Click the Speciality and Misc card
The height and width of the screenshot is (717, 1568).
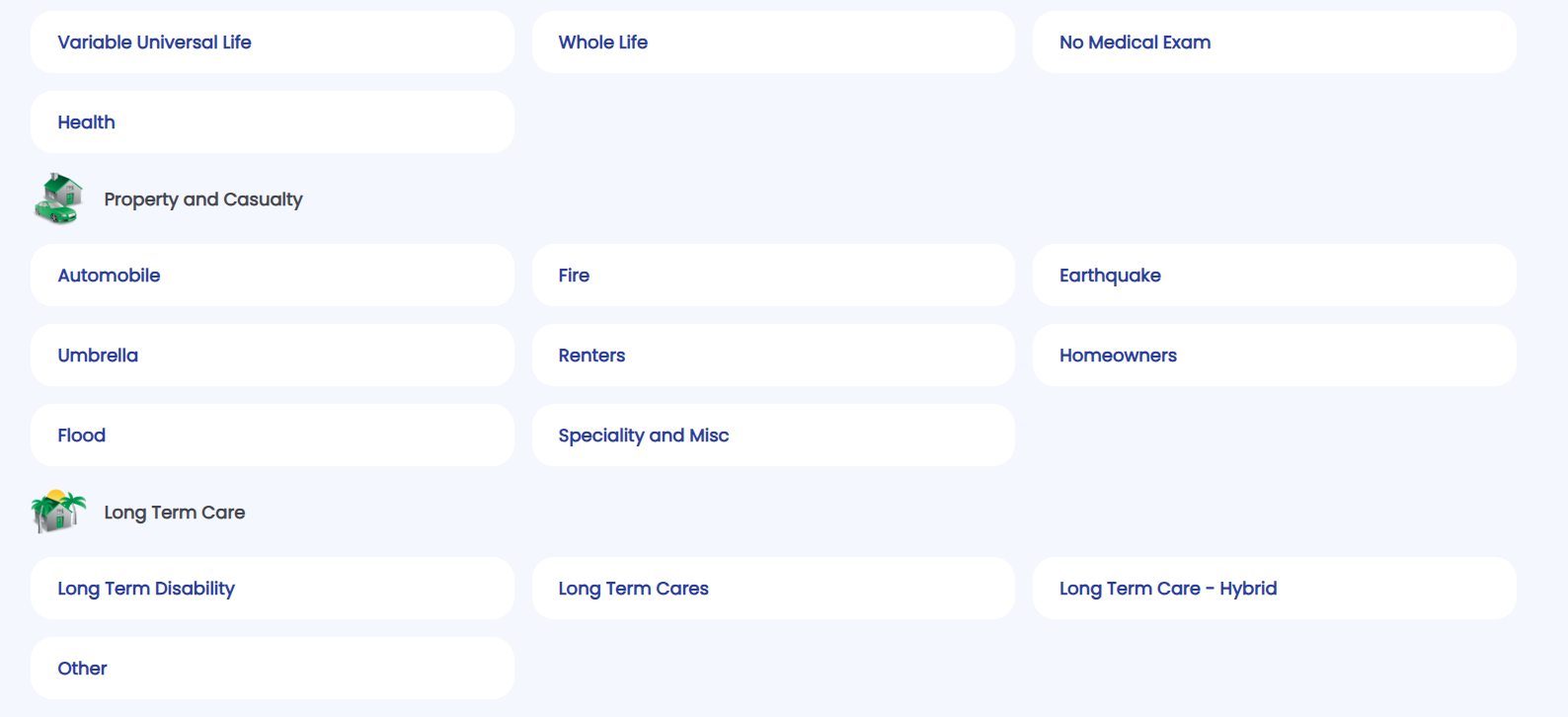pos(772,436)
